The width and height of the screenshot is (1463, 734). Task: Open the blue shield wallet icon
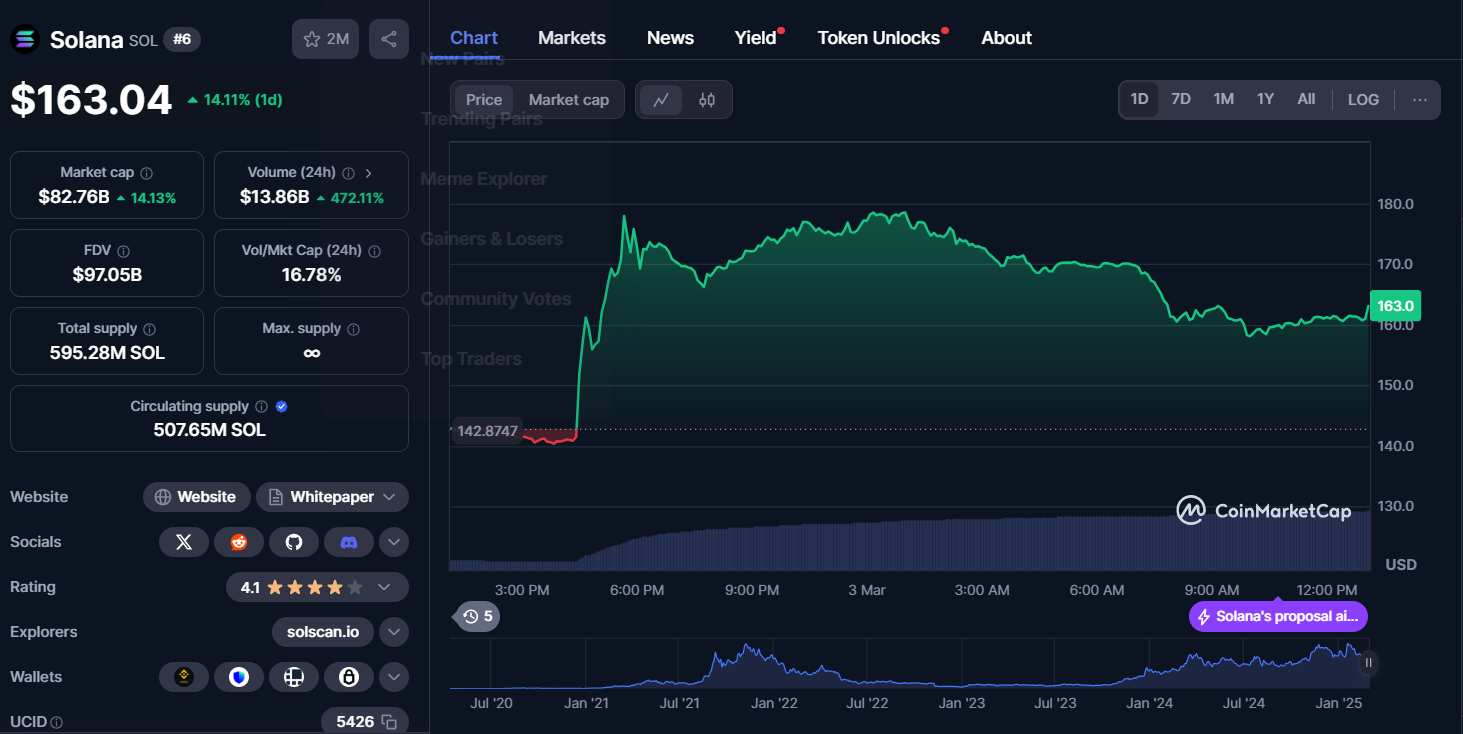pos(239,677)
